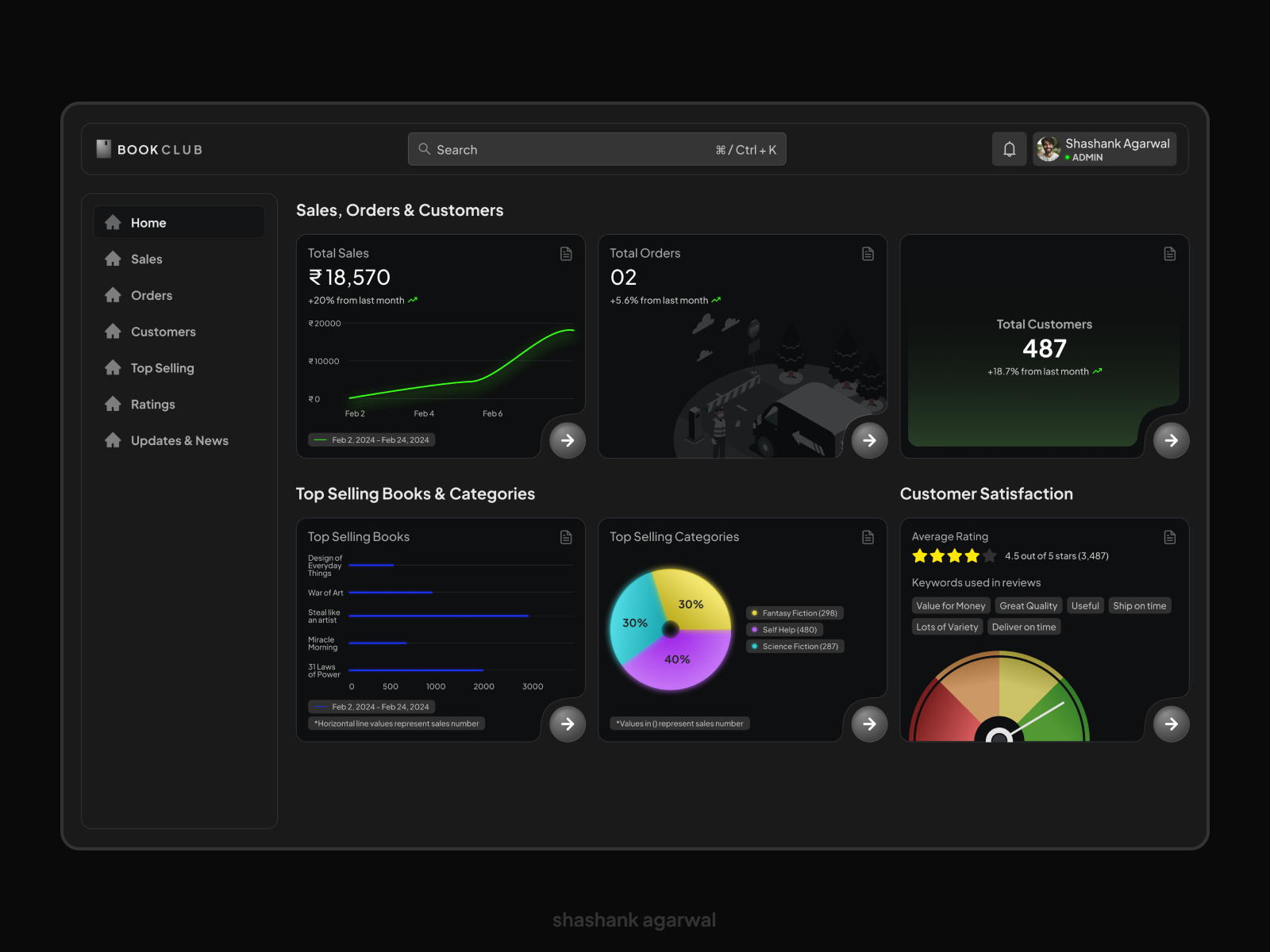Click the 487 total customers value
The height and width of the screenshot is (952, 1270).
(1045, 348)
